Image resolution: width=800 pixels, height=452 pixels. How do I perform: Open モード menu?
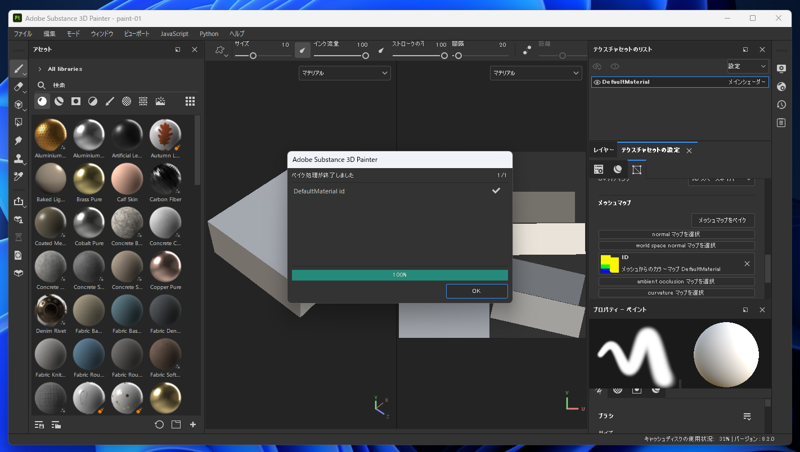click(x=73, y=34)
